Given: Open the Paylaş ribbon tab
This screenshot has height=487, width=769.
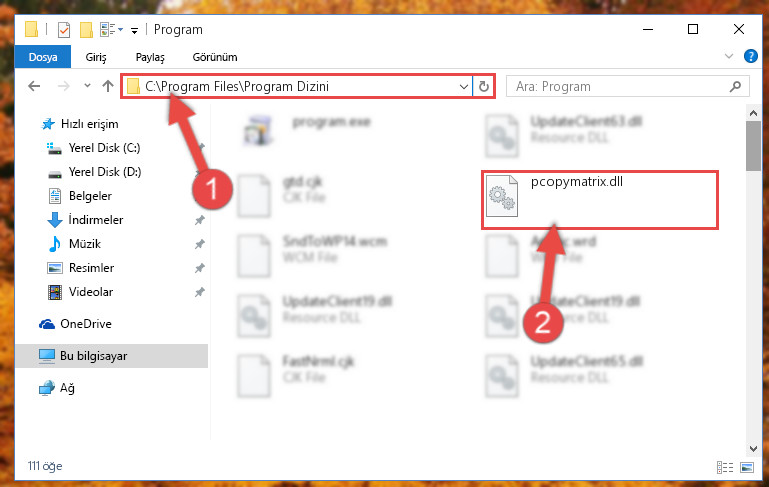Looking at the screenshot, I should 150,57.
